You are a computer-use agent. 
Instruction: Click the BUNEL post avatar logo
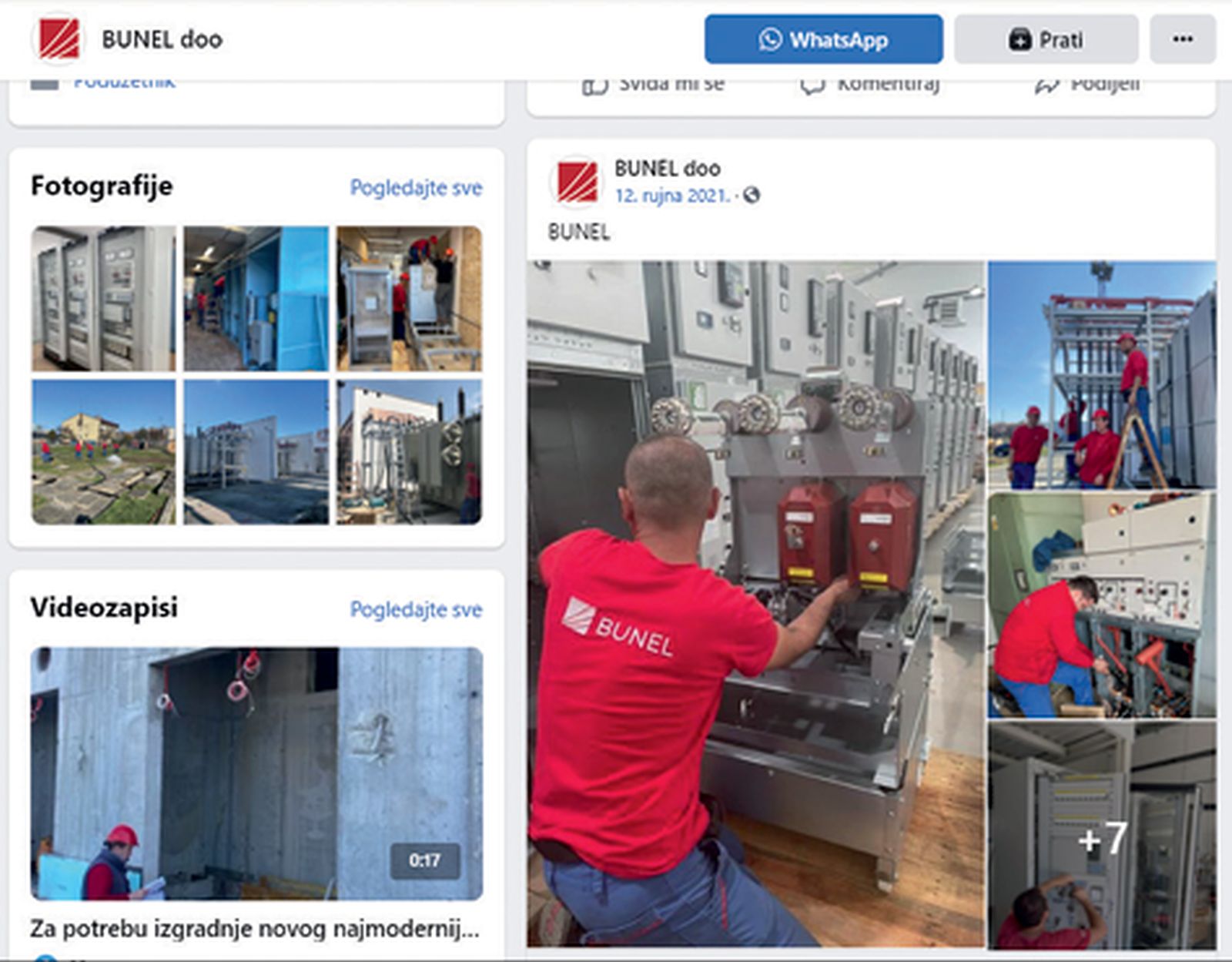tap(577, 183)
